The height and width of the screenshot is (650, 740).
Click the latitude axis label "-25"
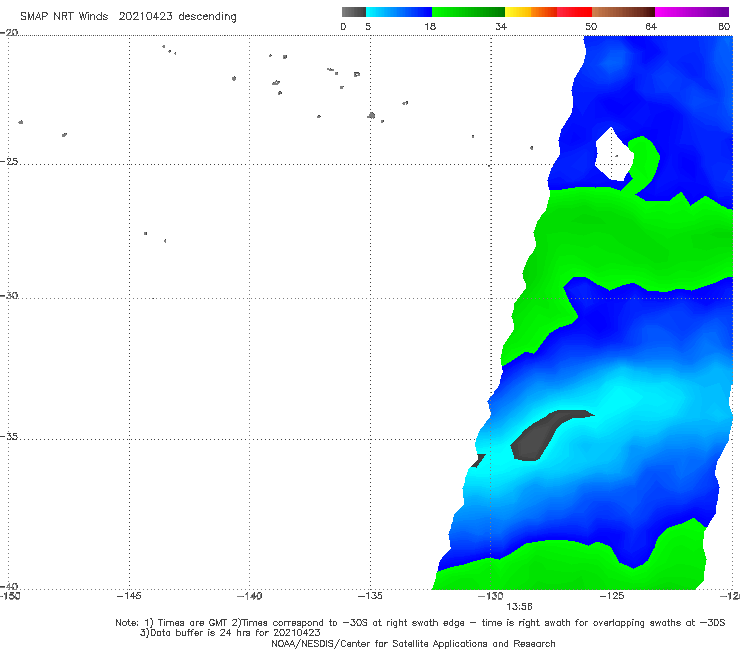click(x=9, y=161)
